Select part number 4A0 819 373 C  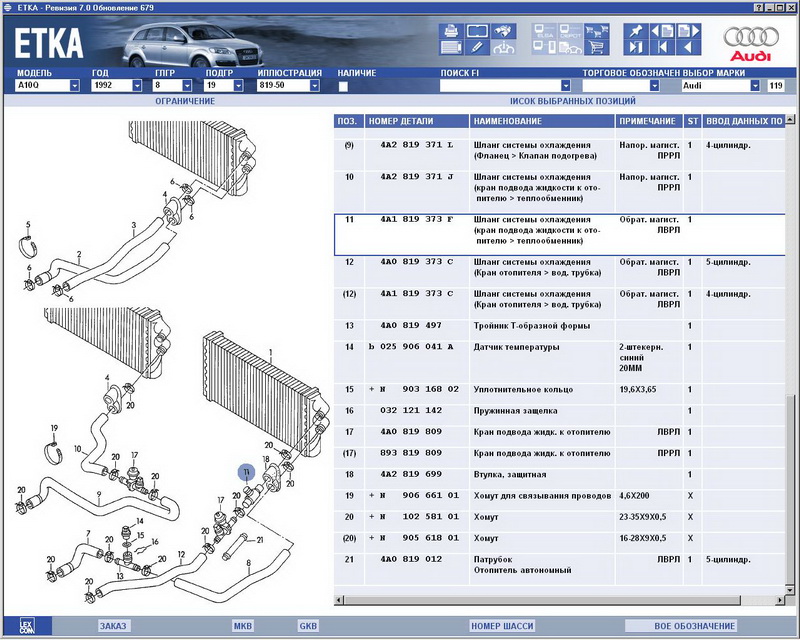pyautogui.click(x=417, y=262)
